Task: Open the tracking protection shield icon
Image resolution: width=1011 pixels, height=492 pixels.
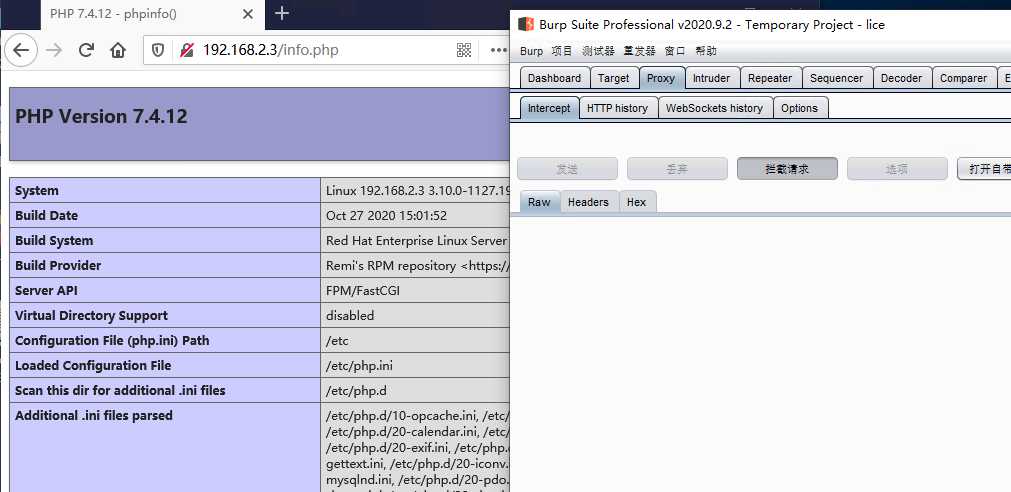Action: [x=158, y=50]
